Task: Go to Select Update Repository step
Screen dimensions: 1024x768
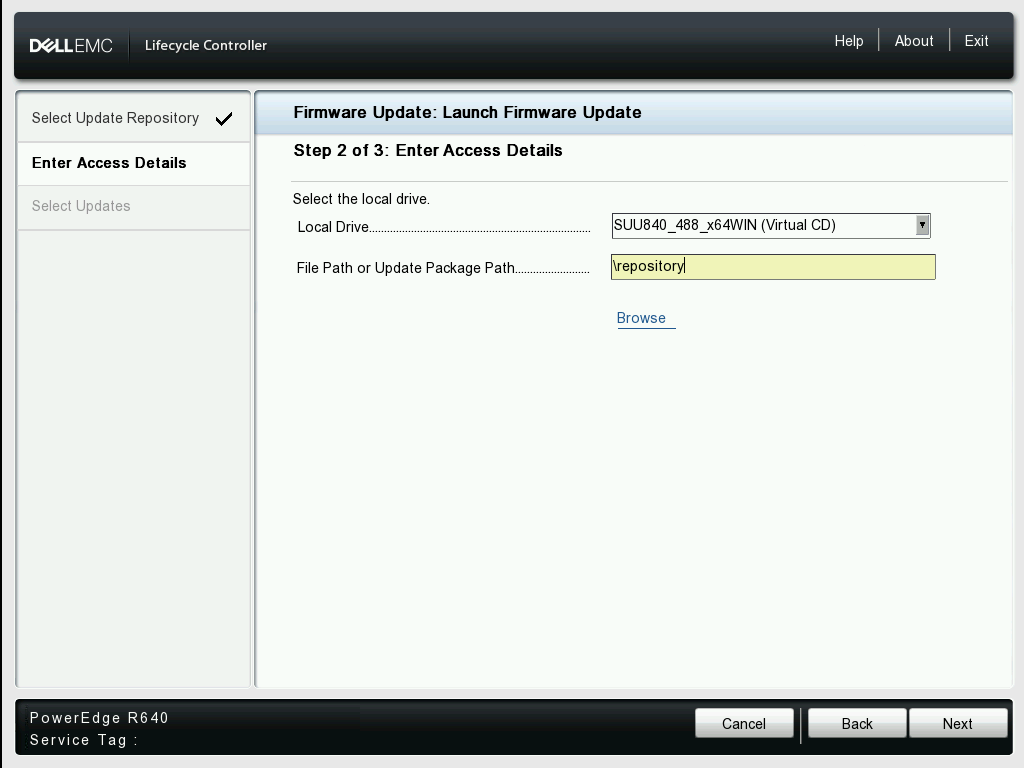Action: pyautogui.click(x=115, y=118)
